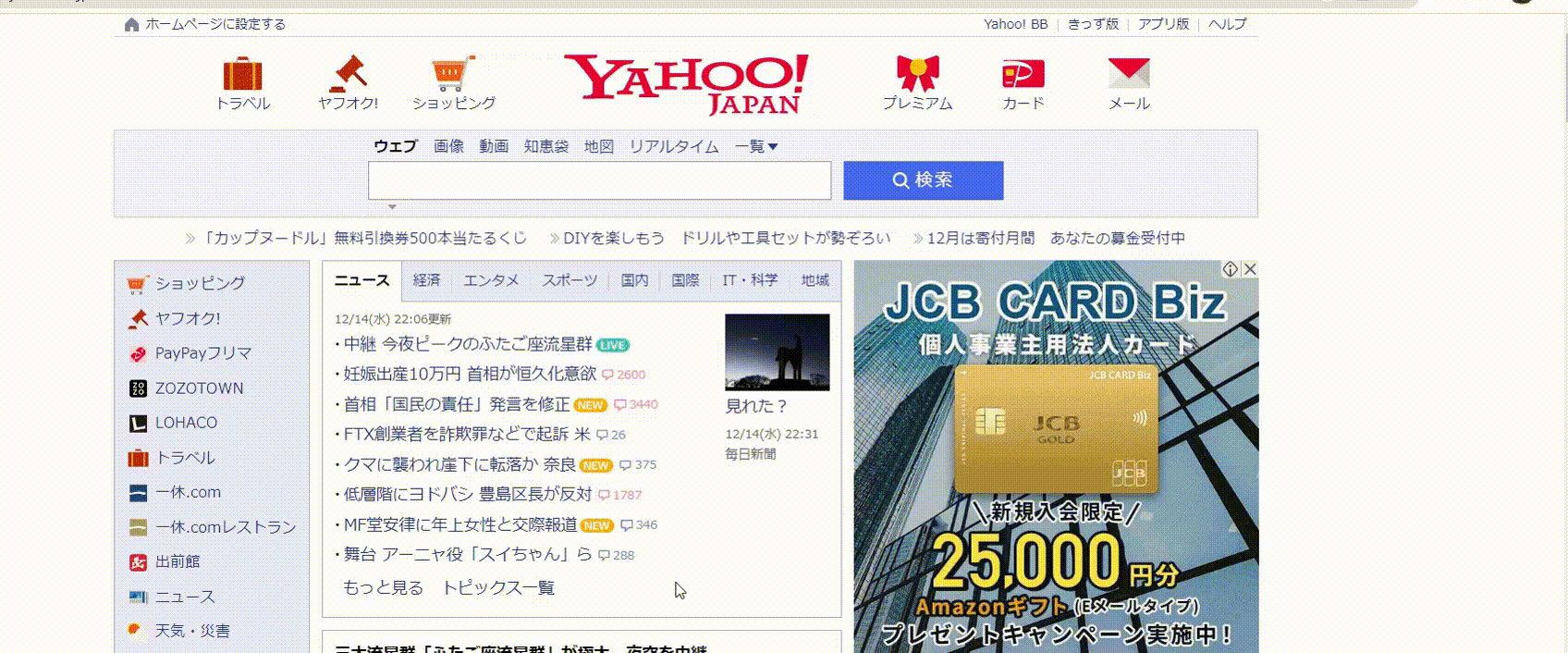The height and width of the screenshot is (653, 1568).
Task: Click sidebar 天気・災害 icon
Action: [138, 631]
